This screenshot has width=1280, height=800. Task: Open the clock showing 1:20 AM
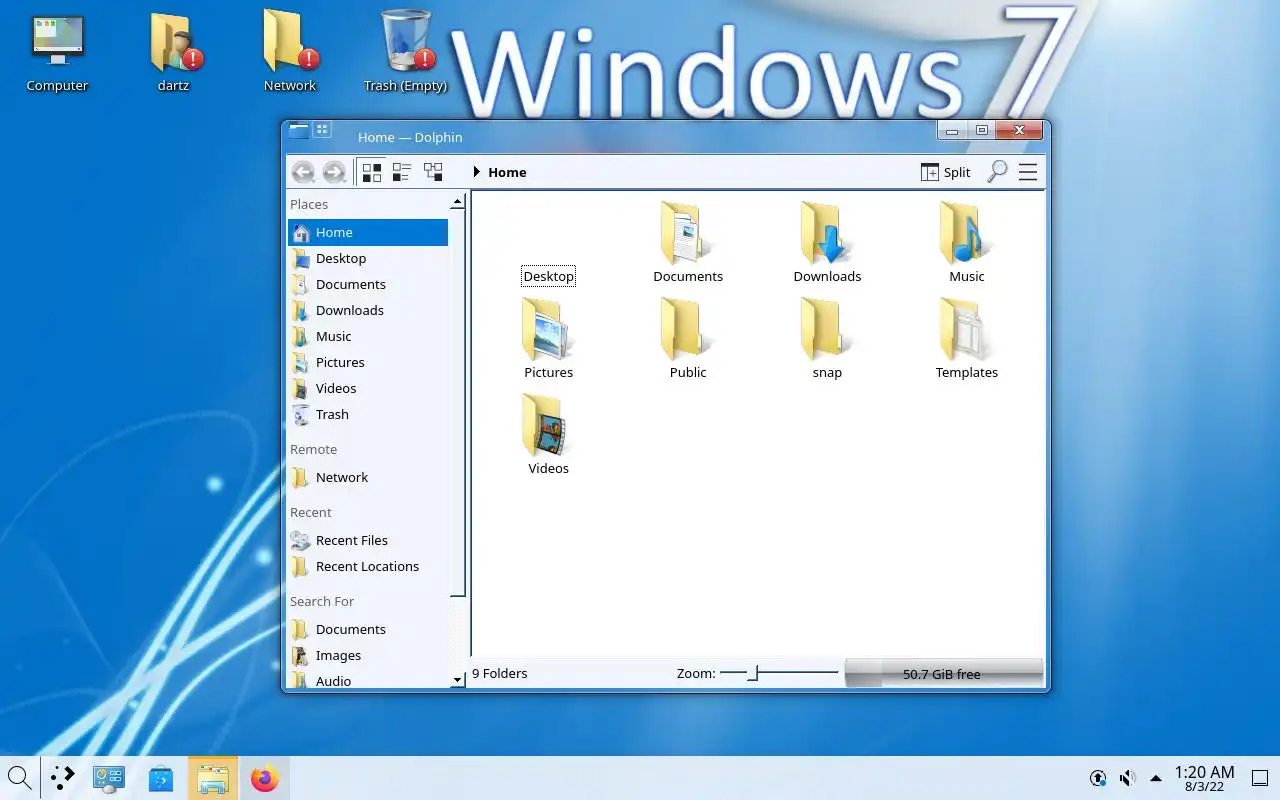pos(1204,778)
